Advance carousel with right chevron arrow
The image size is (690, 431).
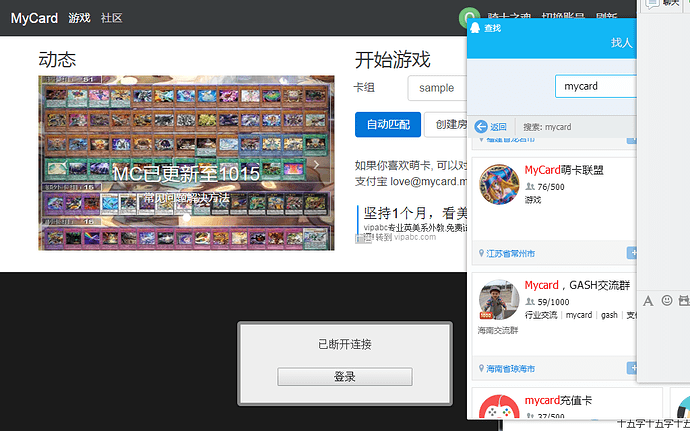316,165
